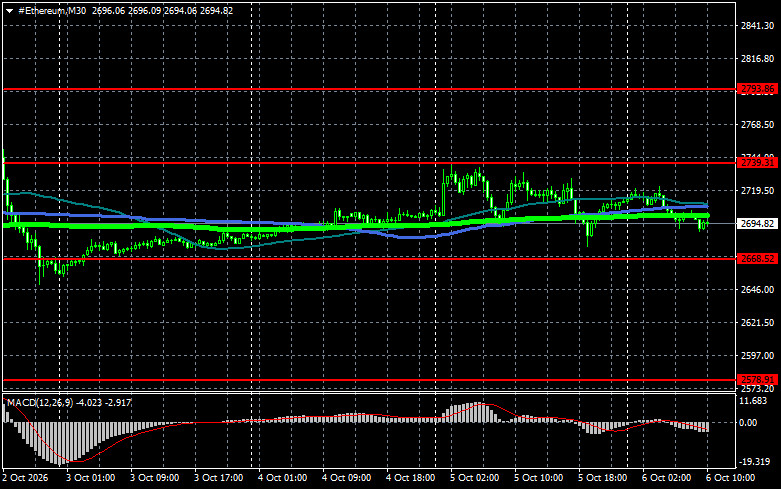The height and width of the screenshot is (489, 781).
Task: Click time axis label 3 Oct 01:00
Action: point(91,478)
